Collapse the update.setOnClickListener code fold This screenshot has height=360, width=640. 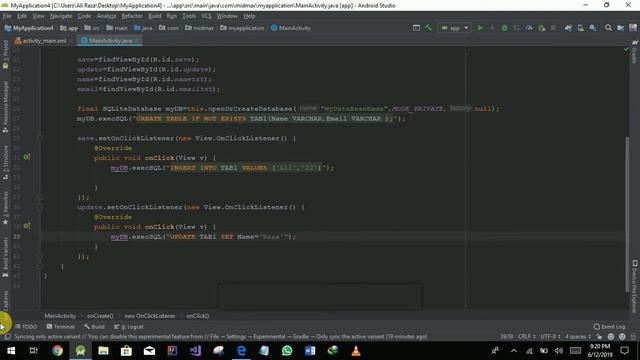[40, 207]
